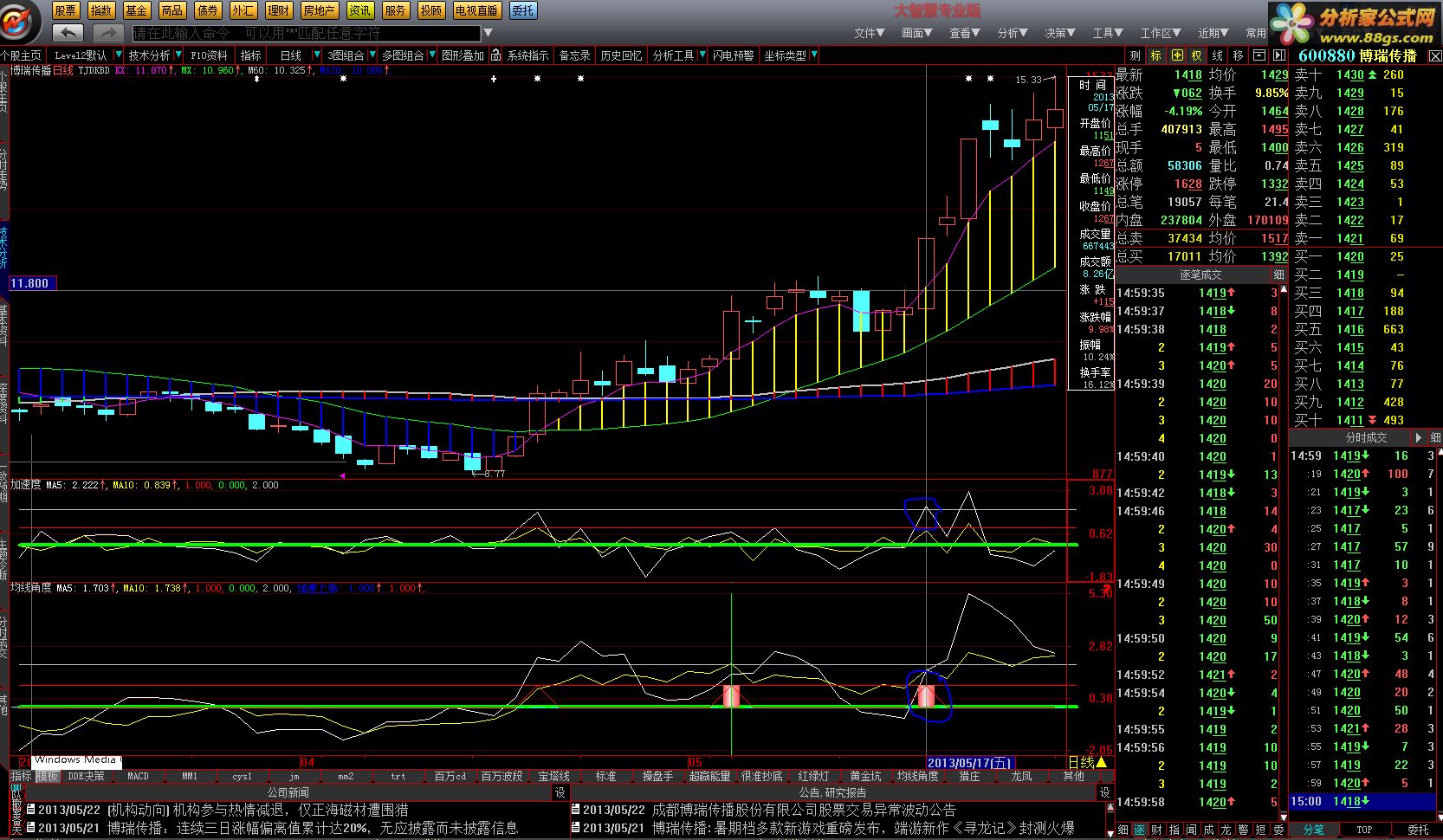This screenshot has width=1443, height=840.
Task: Click the 2013/05/17 date marker on timeline
Action: 968,762
